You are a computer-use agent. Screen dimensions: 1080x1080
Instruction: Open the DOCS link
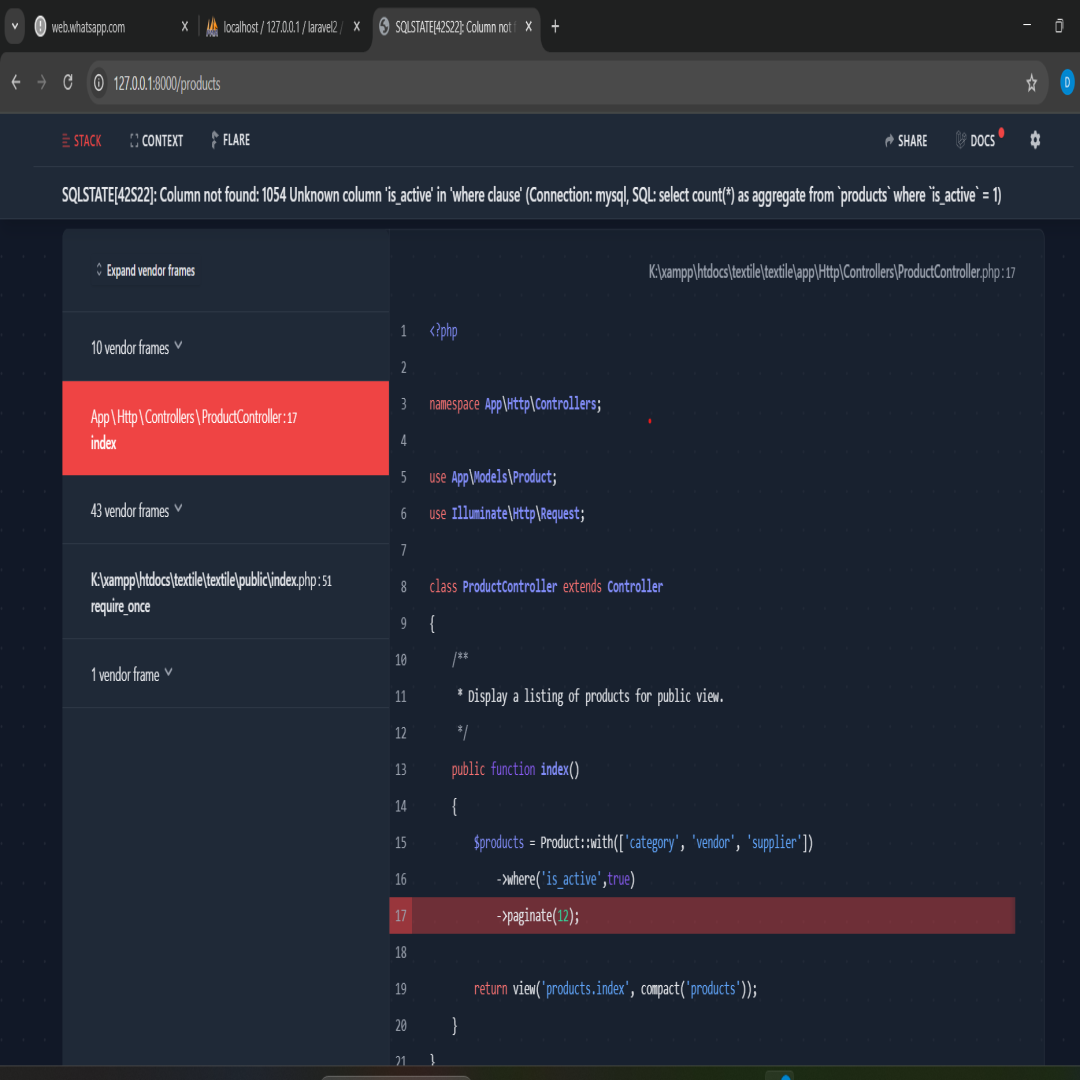pos(976,141)
